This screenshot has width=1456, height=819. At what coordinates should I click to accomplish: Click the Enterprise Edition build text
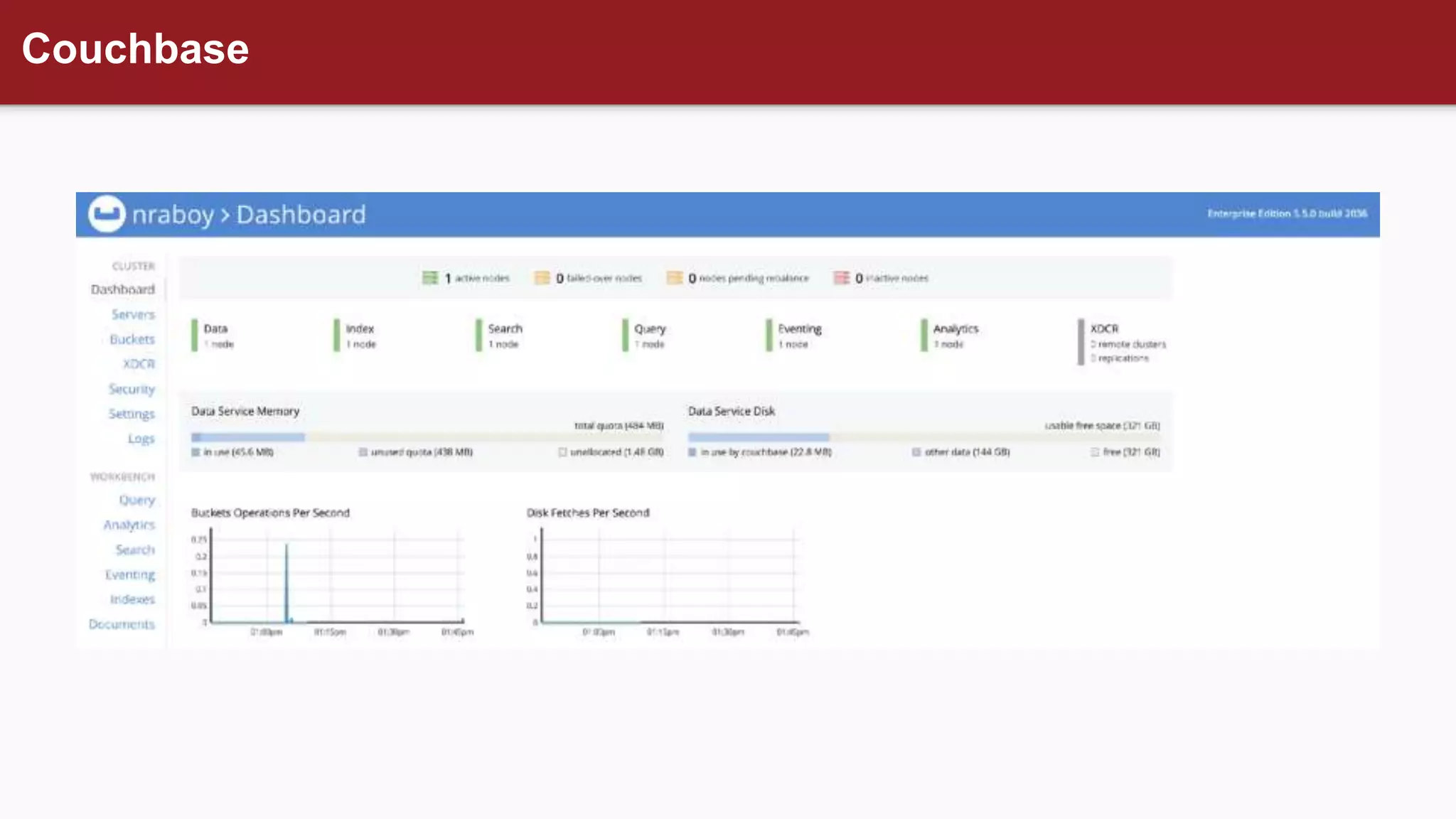coord(1287,213)
